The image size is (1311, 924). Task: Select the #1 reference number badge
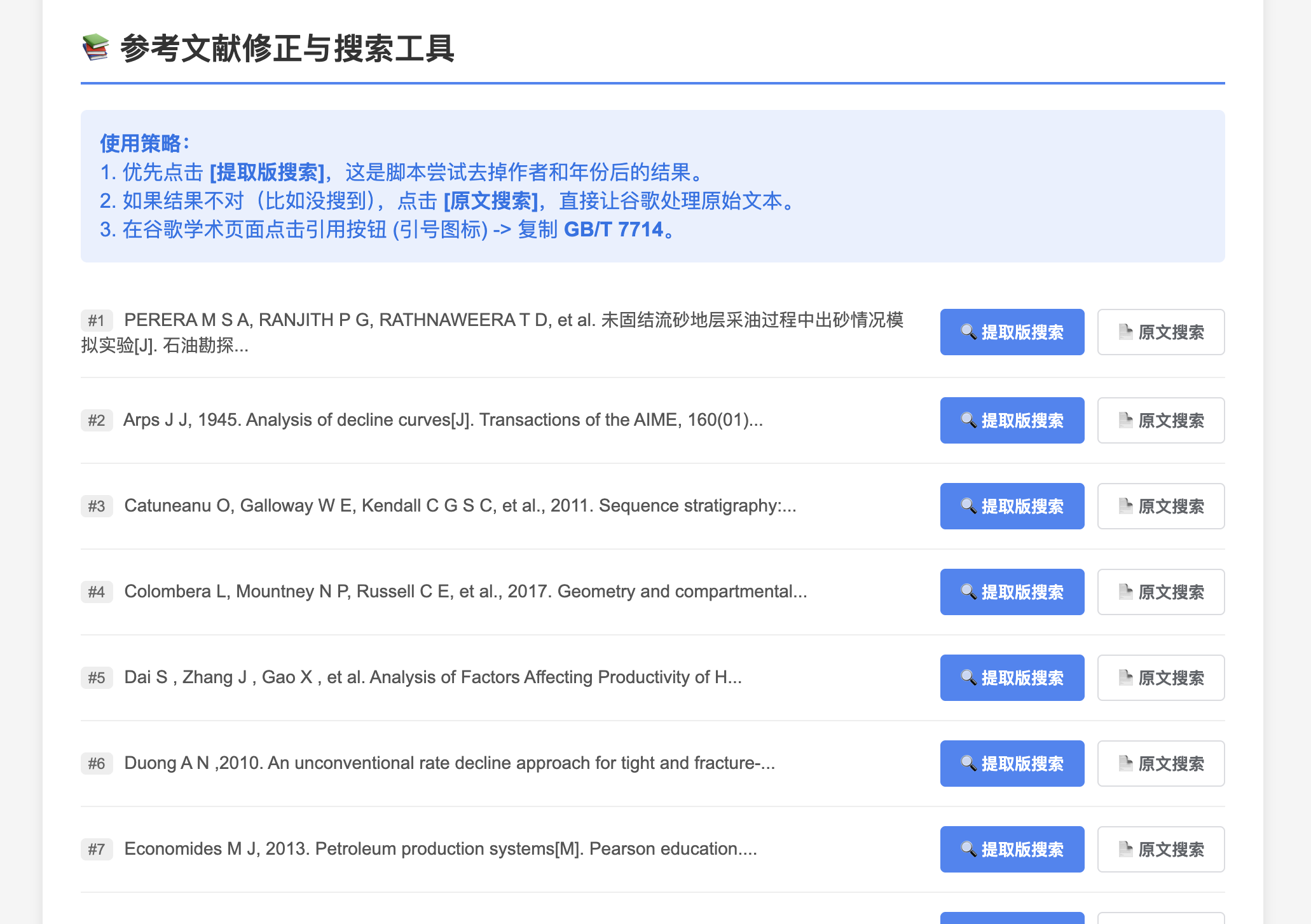coord(97,320)
